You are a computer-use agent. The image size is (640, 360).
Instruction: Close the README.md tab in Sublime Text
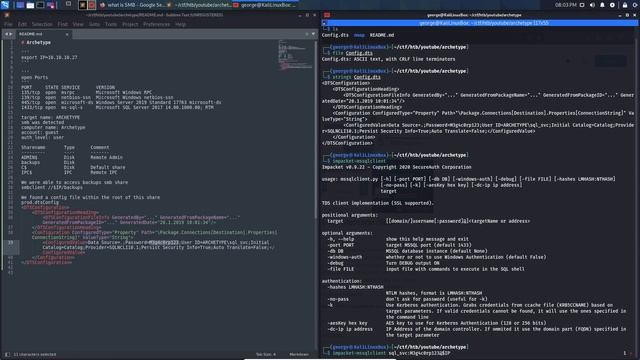coord(67,34)
